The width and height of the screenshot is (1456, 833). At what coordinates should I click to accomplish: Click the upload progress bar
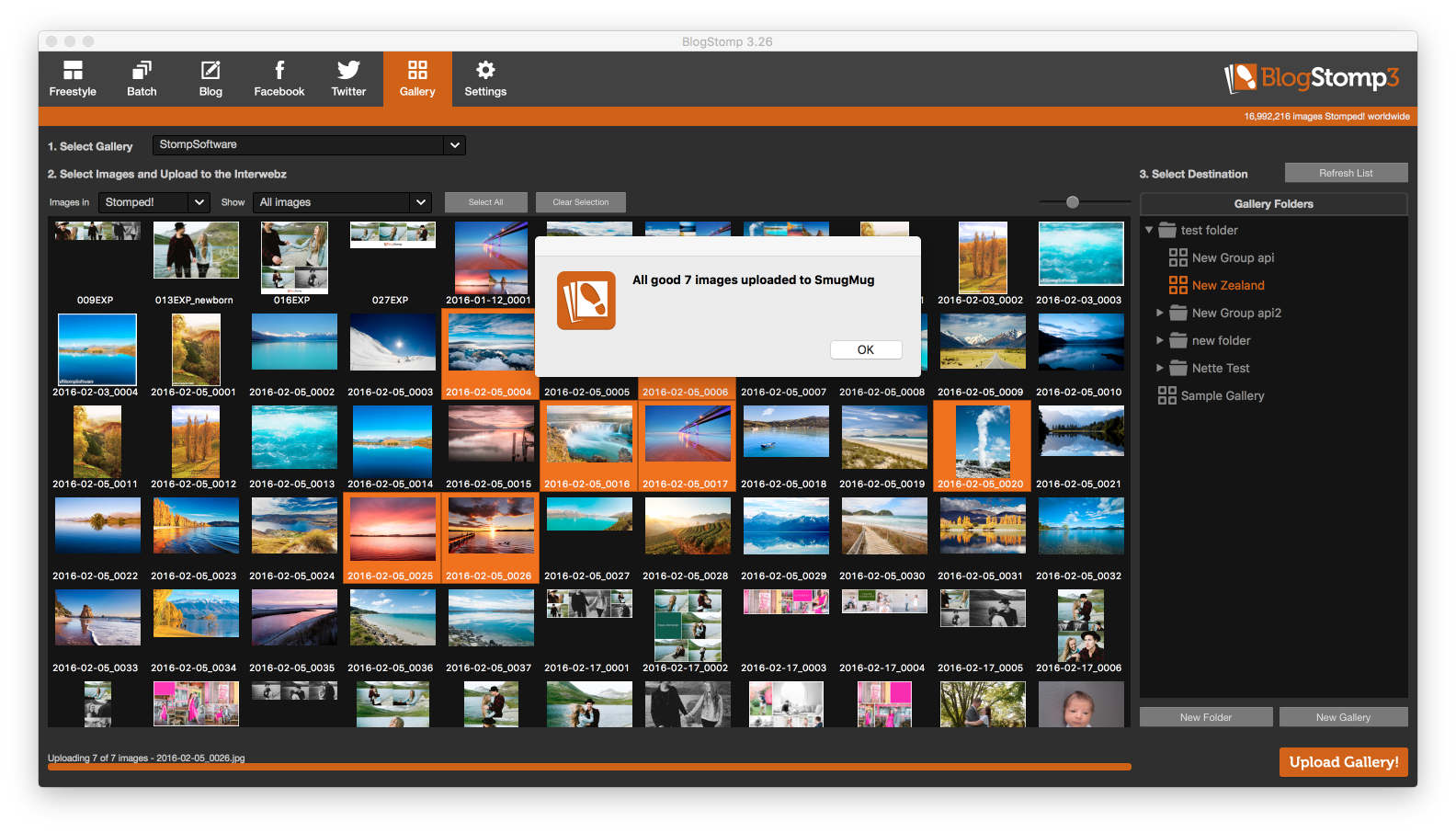pos(589,767)
